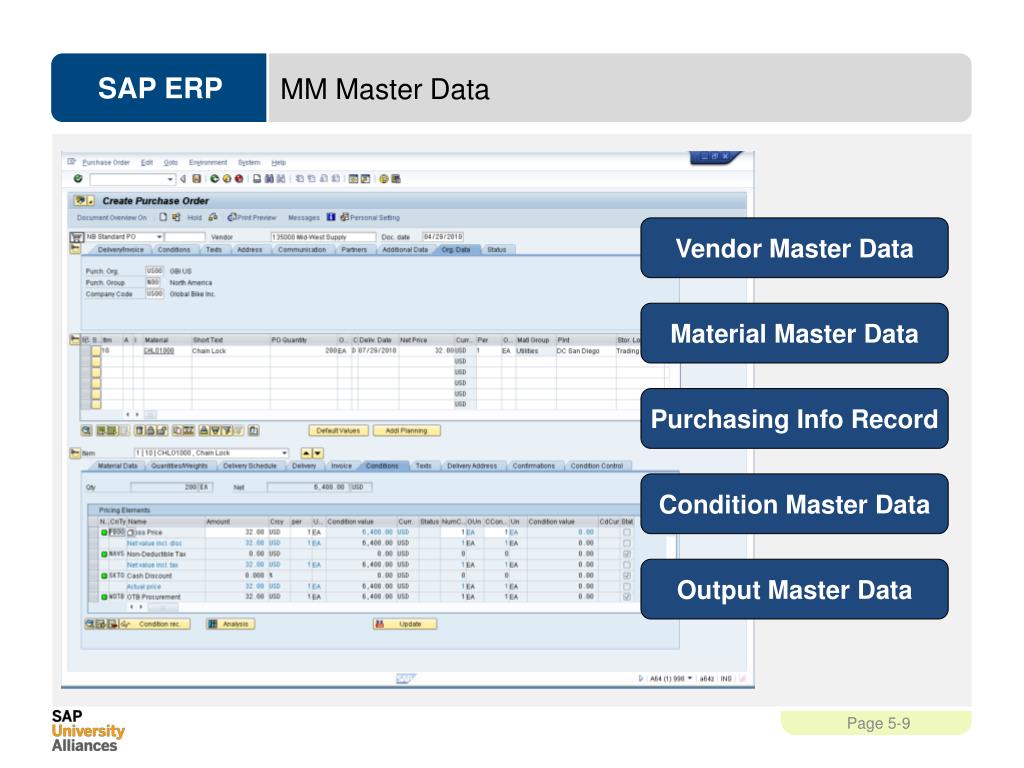Click the next item down-arrow button
The image size is (1024, 768).
coord(318,453)
